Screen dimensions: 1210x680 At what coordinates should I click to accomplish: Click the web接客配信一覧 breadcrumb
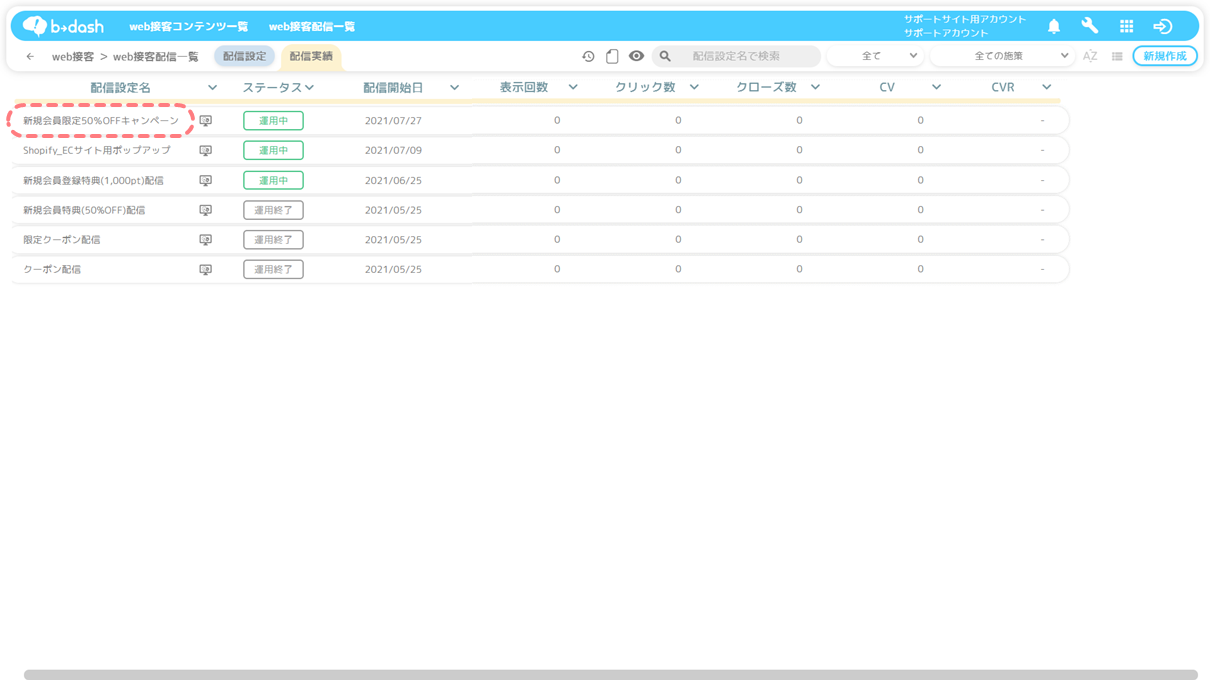coord(156,57)
